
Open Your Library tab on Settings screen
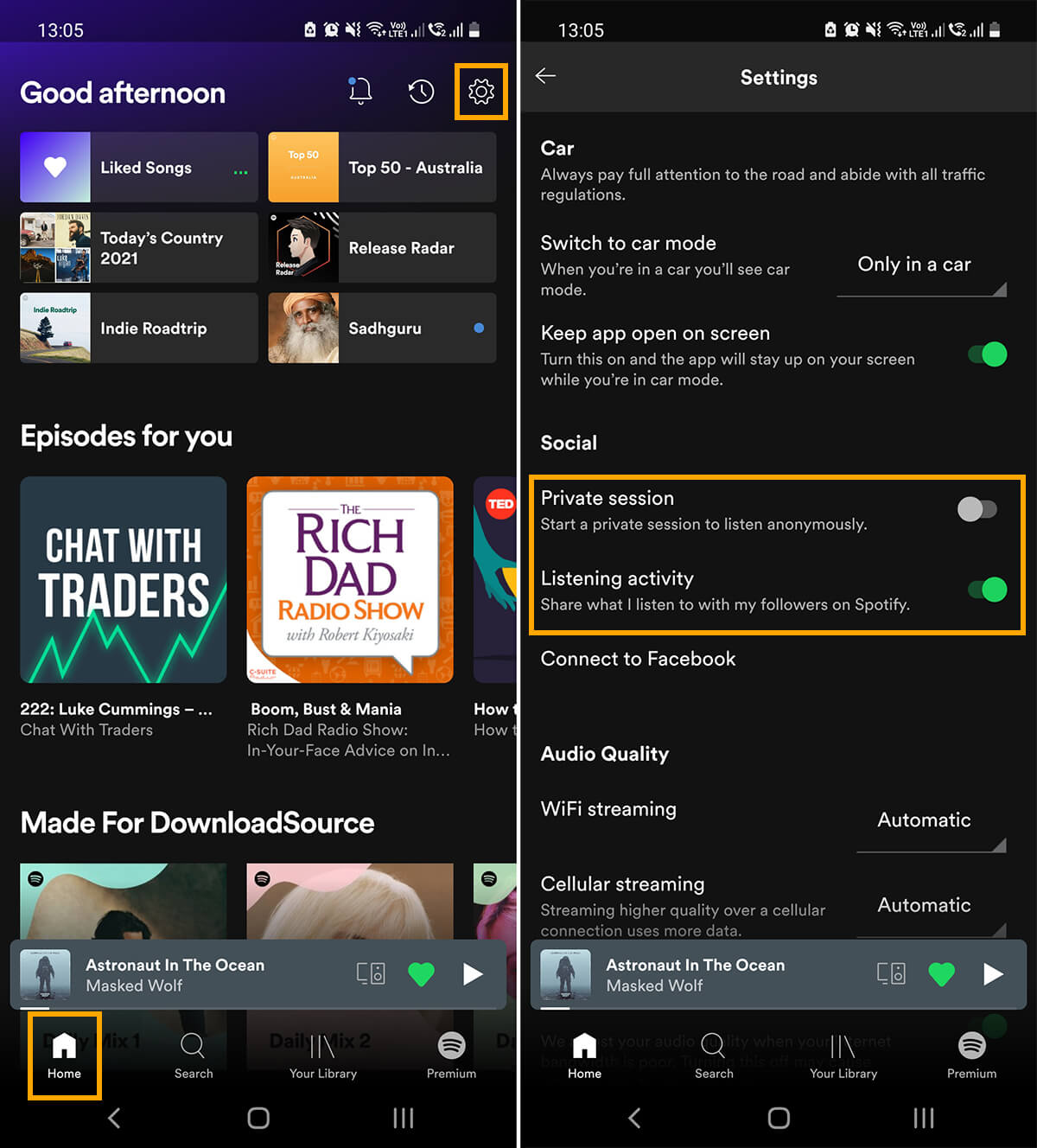[x=843, y=1056]
